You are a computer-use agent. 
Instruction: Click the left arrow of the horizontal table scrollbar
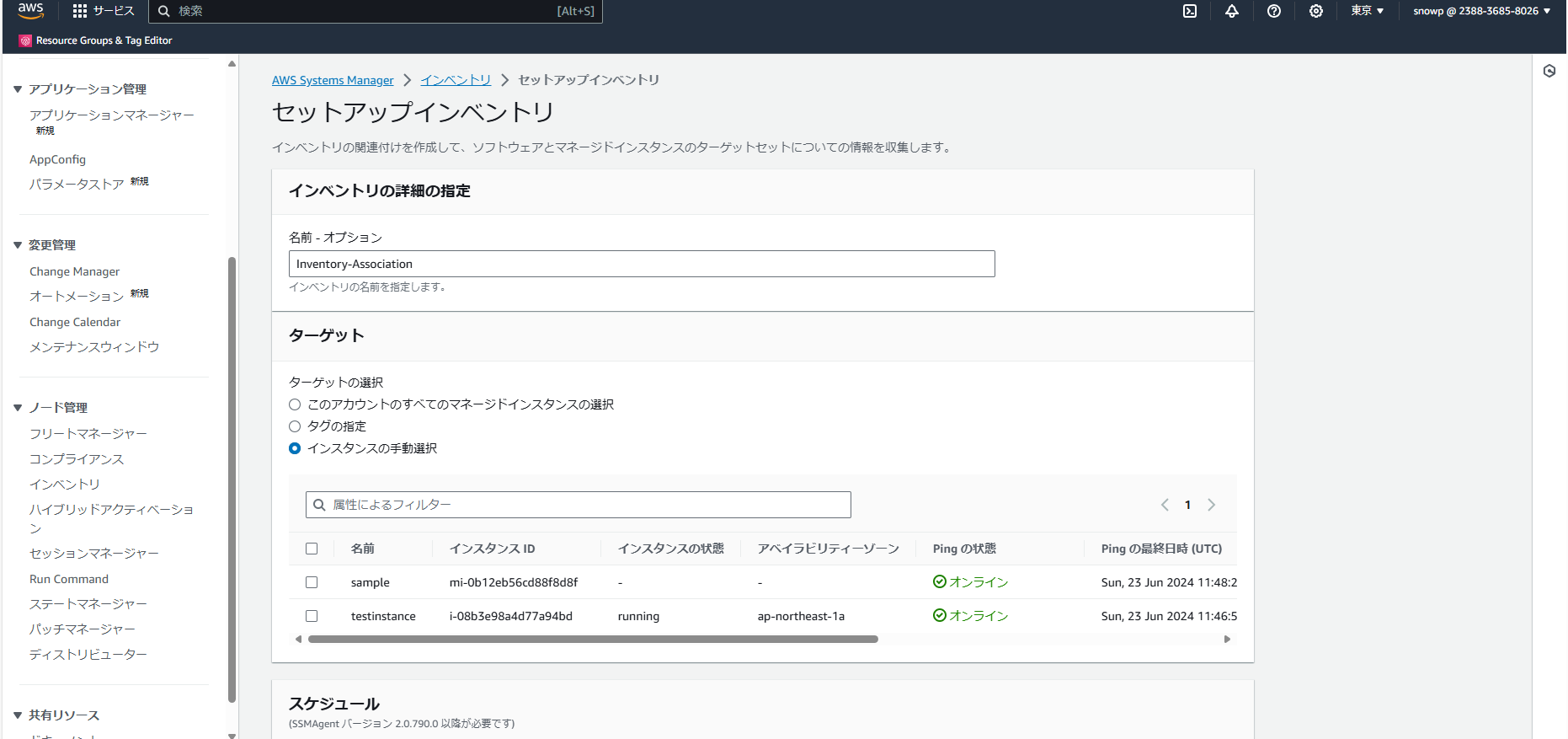click(298, 639)
